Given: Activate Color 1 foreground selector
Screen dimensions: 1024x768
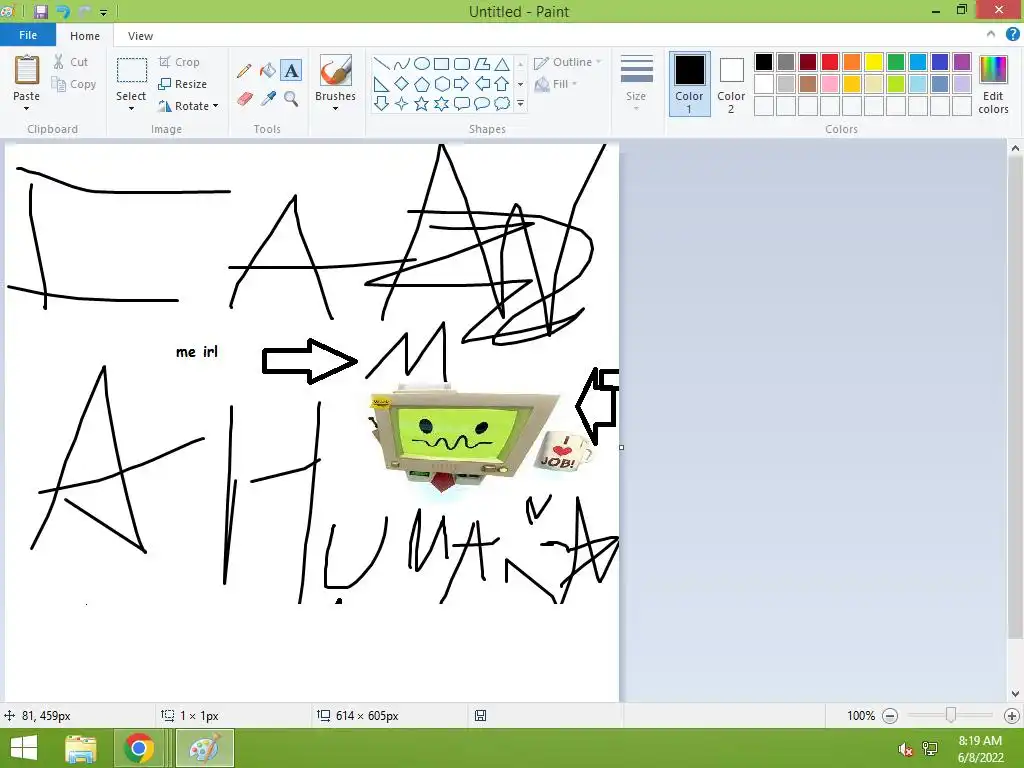Looking at the screenshot, I should (689, 84).
